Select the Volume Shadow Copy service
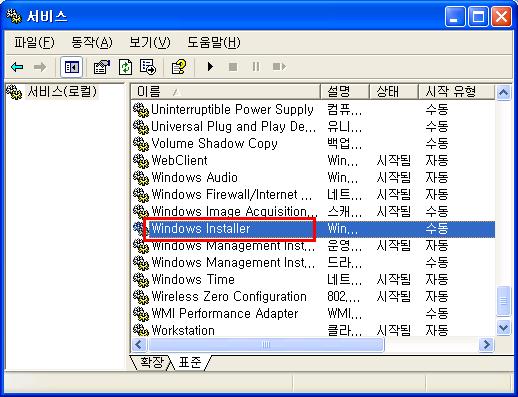 click(x=313, y=144)
